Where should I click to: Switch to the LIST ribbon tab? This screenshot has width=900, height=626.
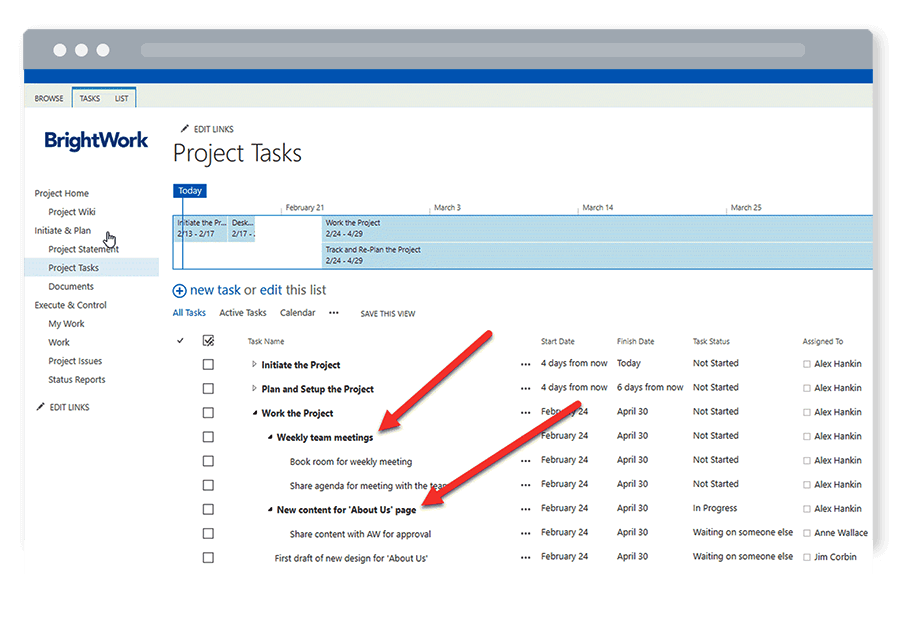[x=121, y=99]
